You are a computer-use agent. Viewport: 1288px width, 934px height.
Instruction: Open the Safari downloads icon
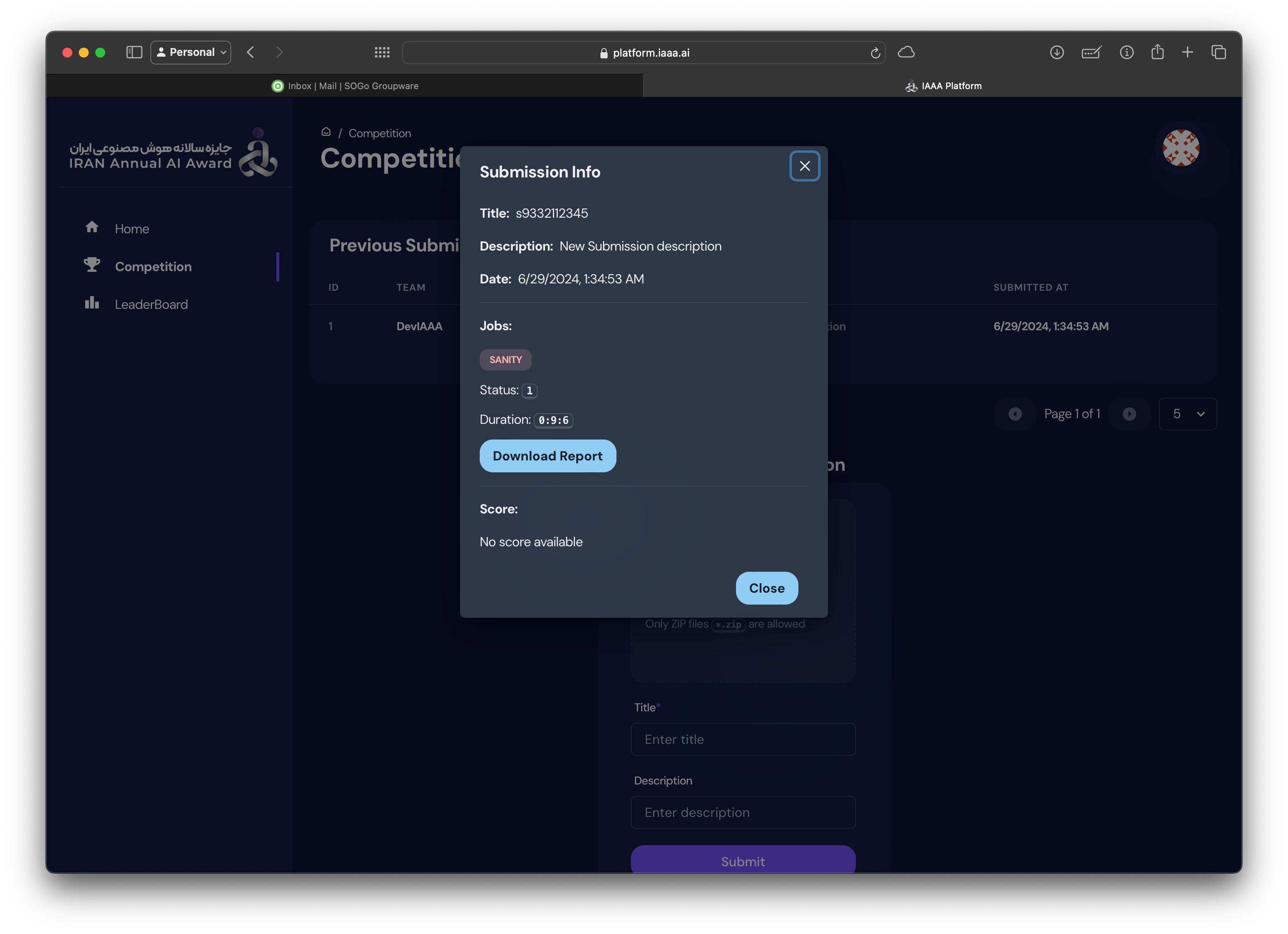[x=1056, y=52]
